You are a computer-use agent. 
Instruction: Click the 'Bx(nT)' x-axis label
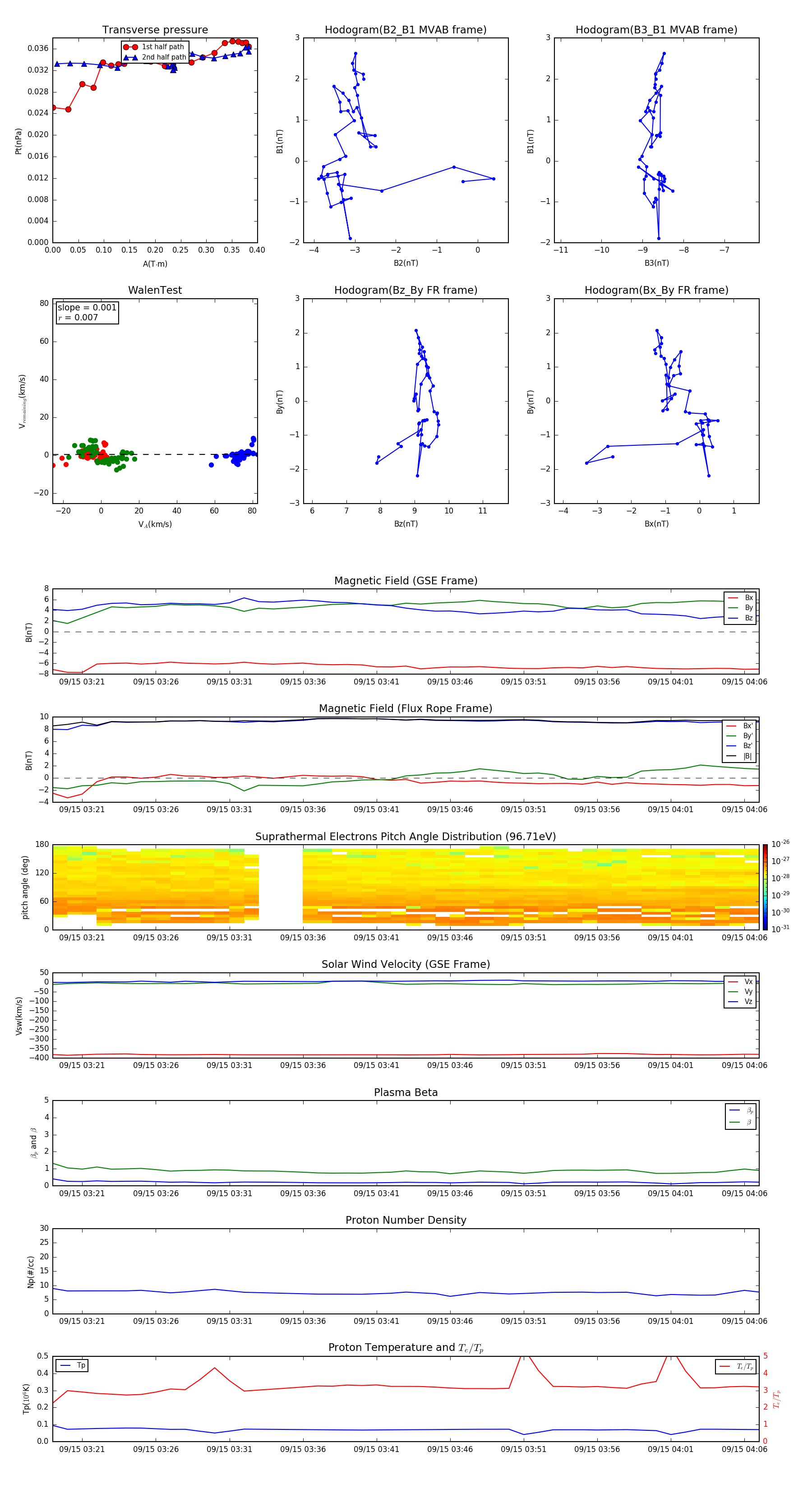[x=656, y=524]
